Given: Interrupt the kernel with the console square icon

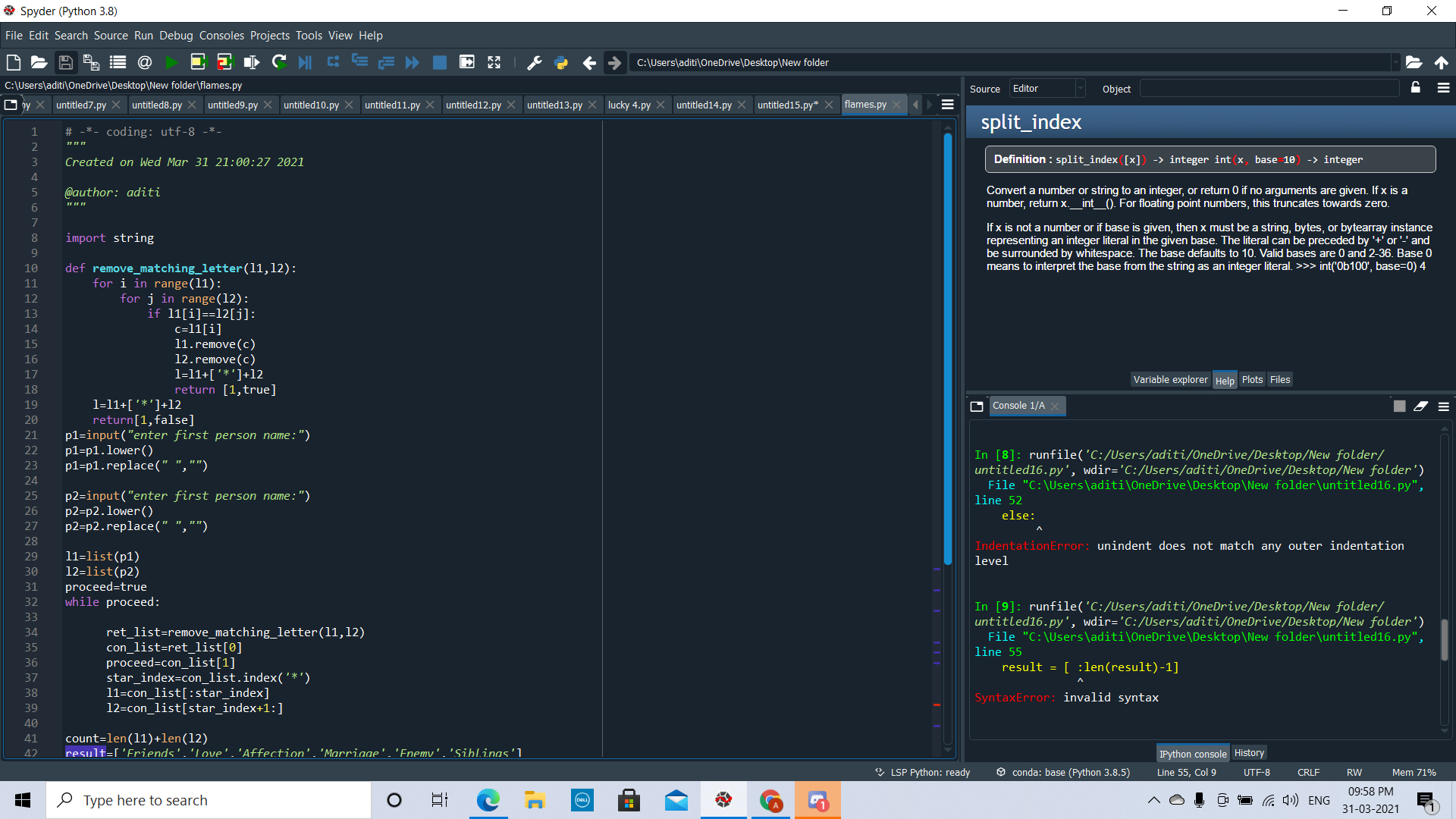Looking at the screenshot, I should pos(1399,406).
